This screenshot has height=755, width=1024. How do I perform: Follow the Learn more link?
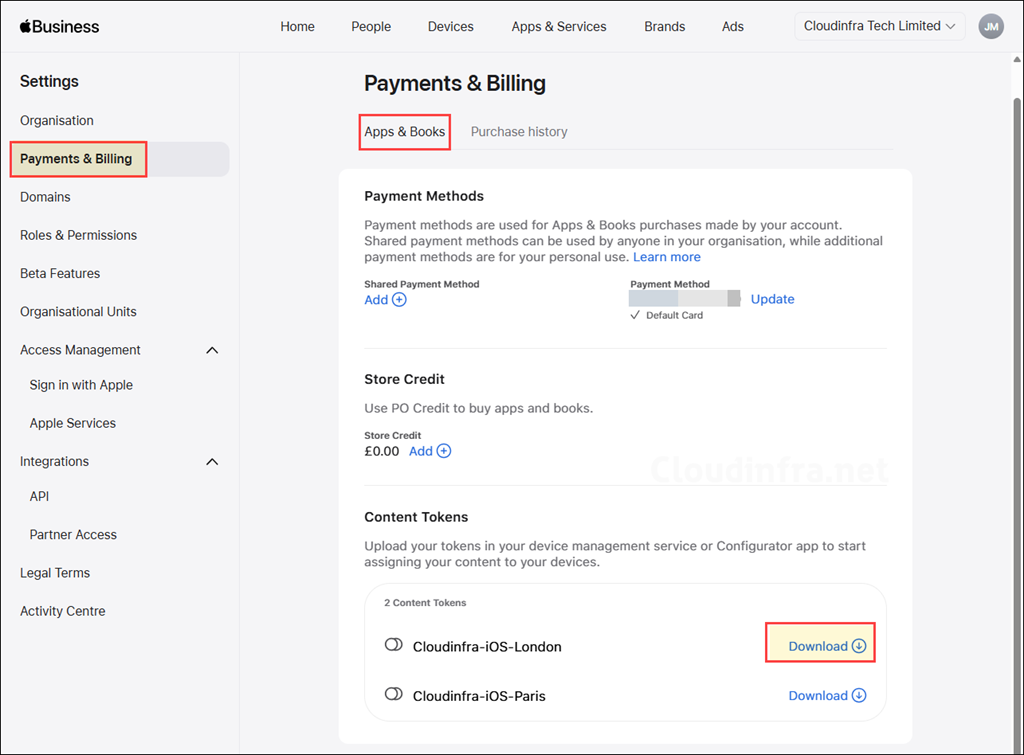667,257
